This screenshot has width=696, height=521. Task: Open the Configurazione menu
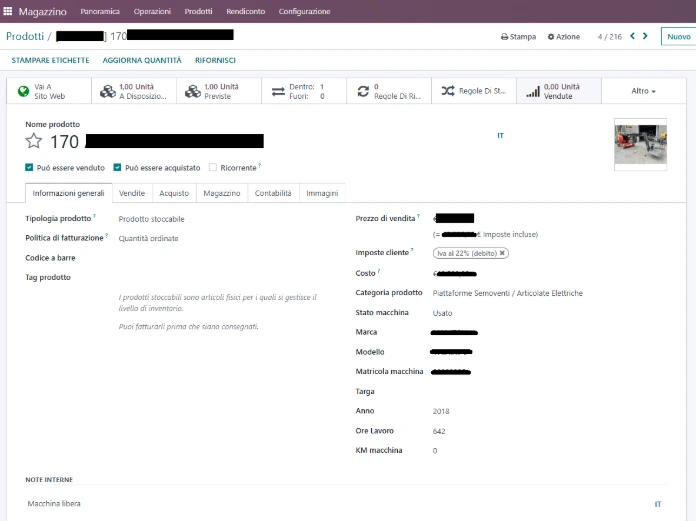pos(304,12)
